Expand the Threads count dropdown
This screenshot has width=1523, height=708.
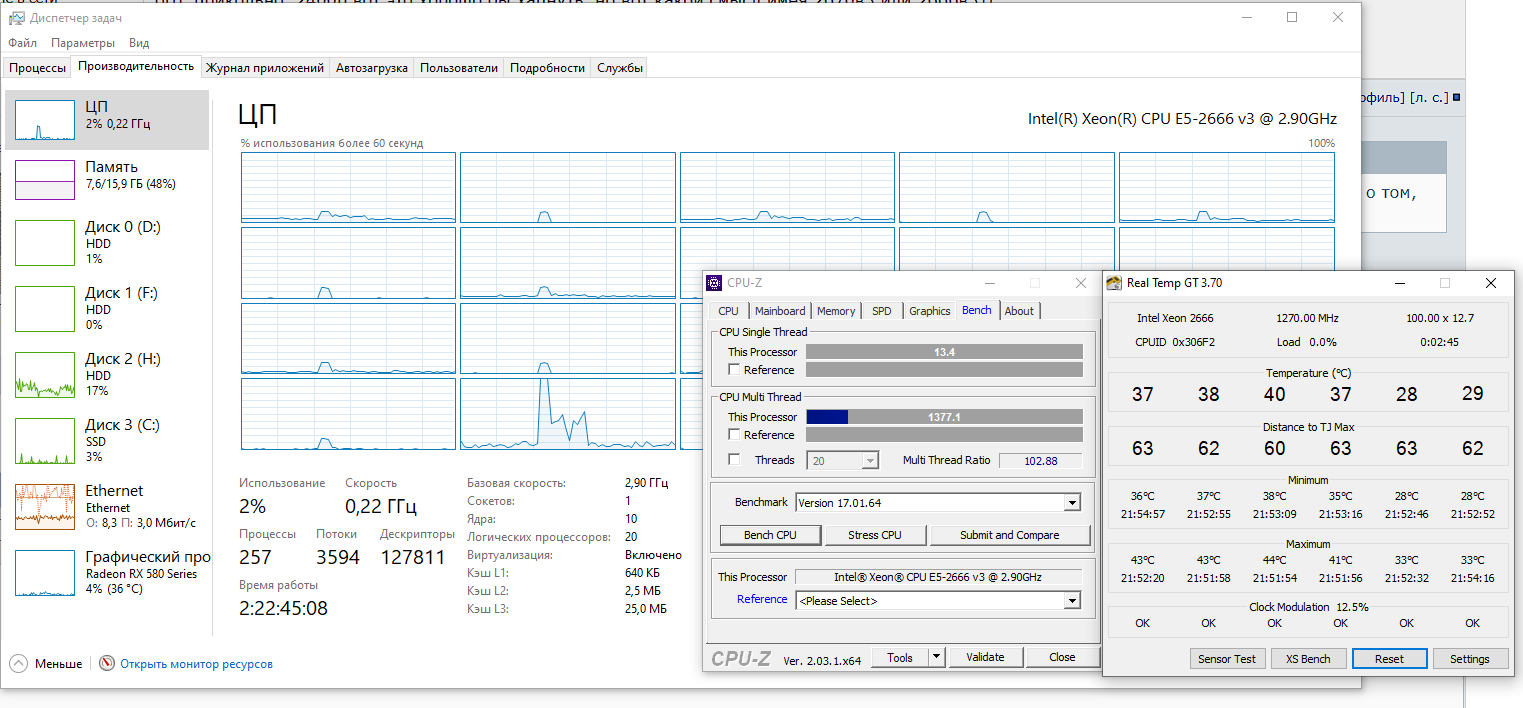[869, 460]
